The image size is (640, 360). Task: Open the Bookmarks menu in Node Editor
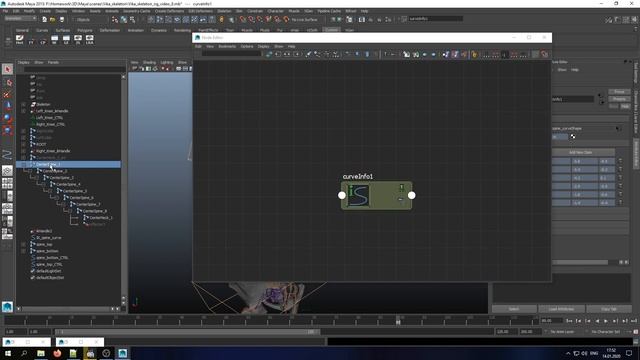pos(227,47)
